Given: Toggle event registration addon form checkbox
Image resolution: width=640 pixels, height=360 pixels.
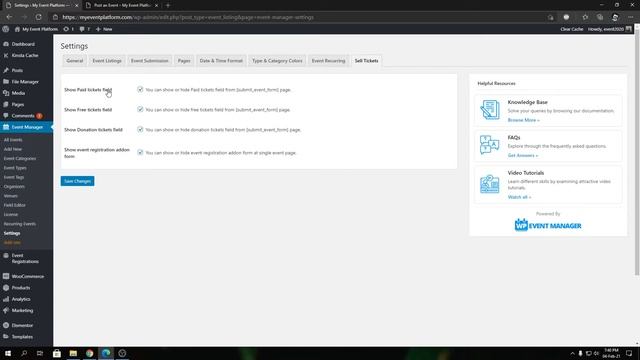Looking at the screenshot, I should tap(140, 152).
